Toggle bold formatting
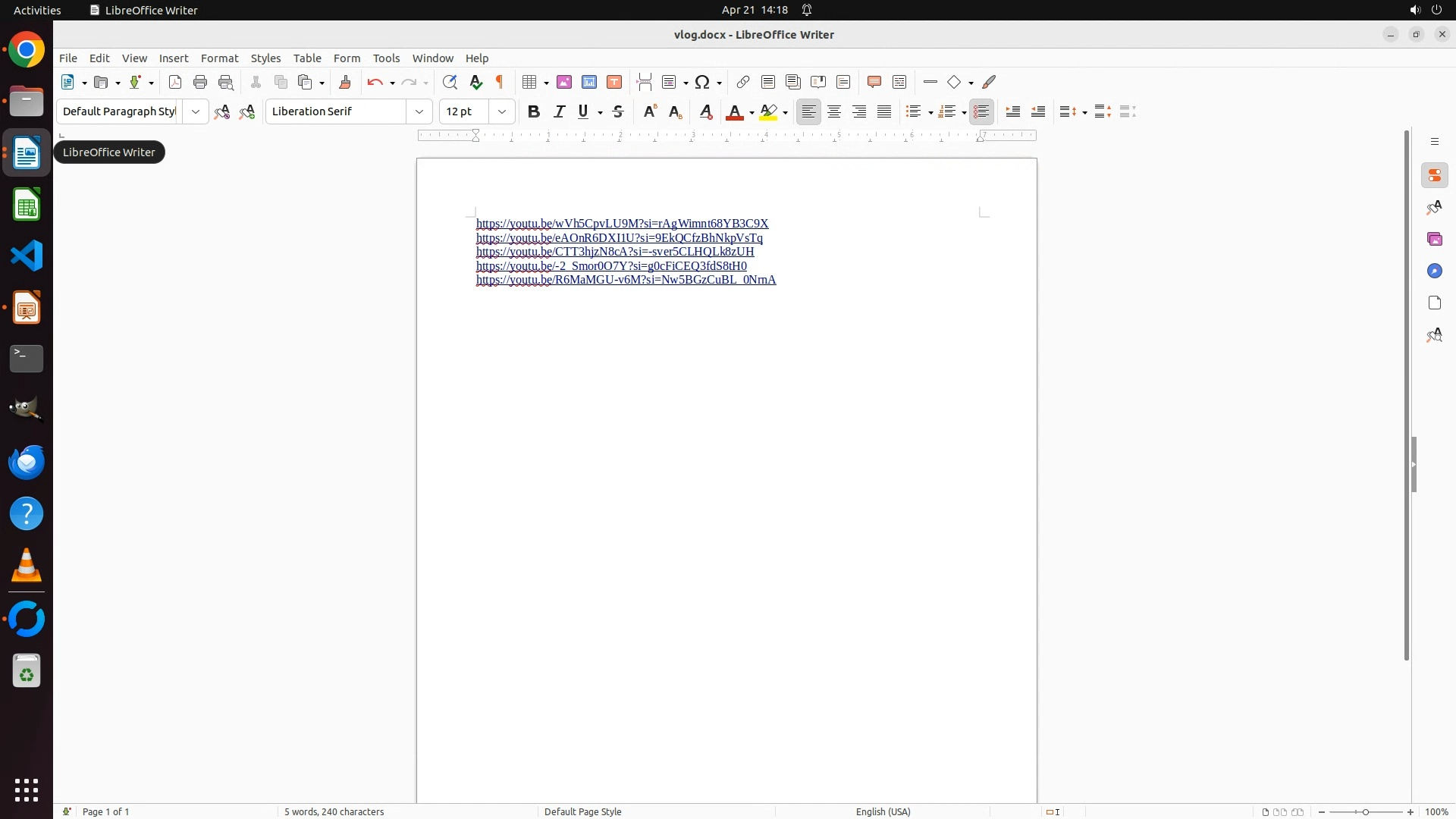1456x819 pixels. pos(534,111)
